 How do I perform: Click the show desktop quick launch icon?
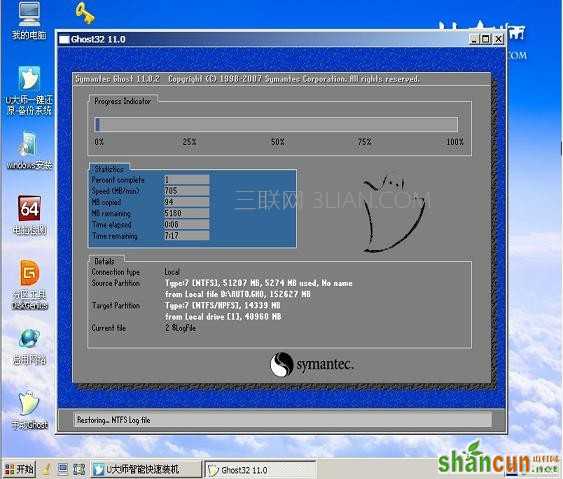point(63,469)
